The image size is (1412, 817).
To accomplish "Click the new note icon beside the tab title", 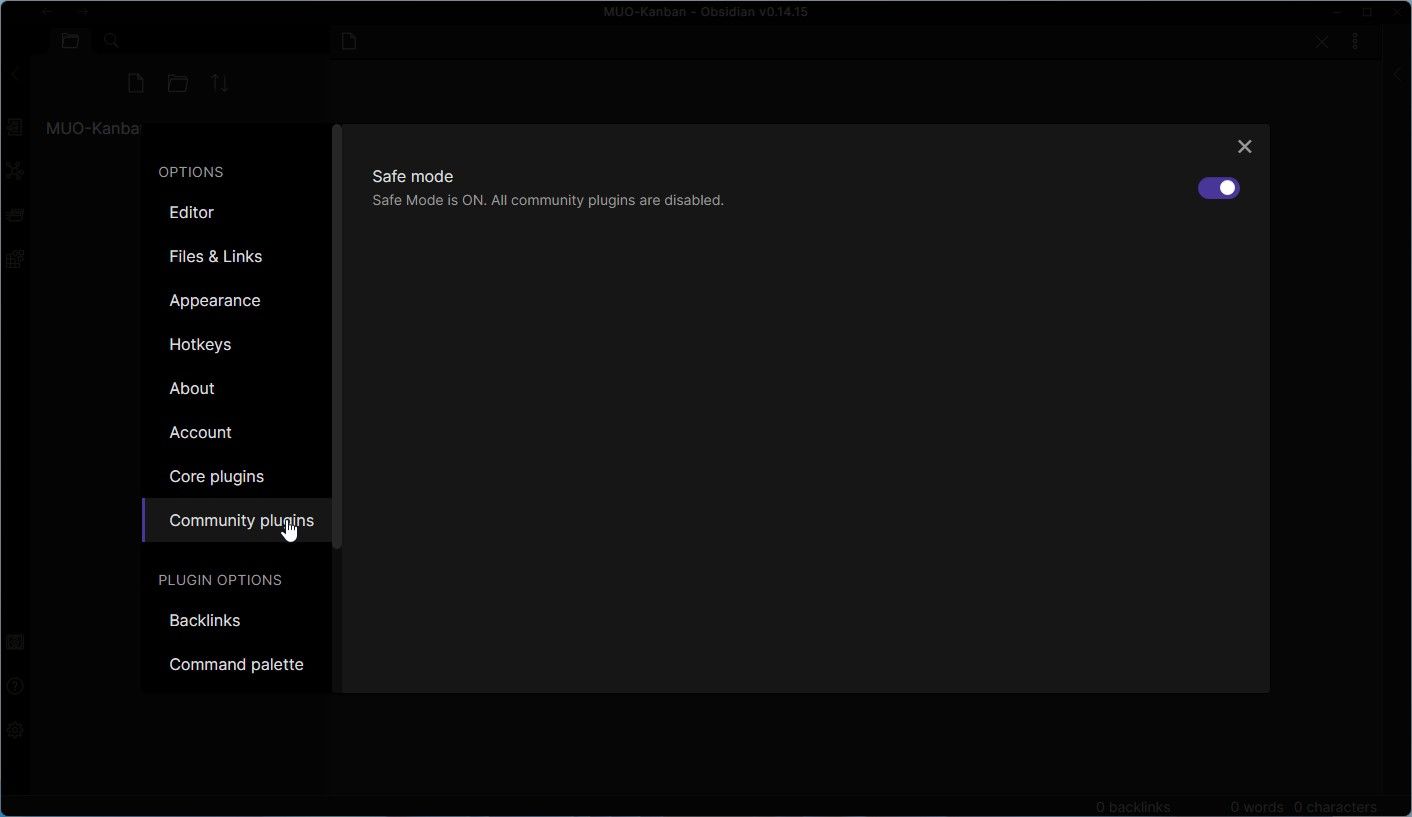I will click(x=347, y=41).
